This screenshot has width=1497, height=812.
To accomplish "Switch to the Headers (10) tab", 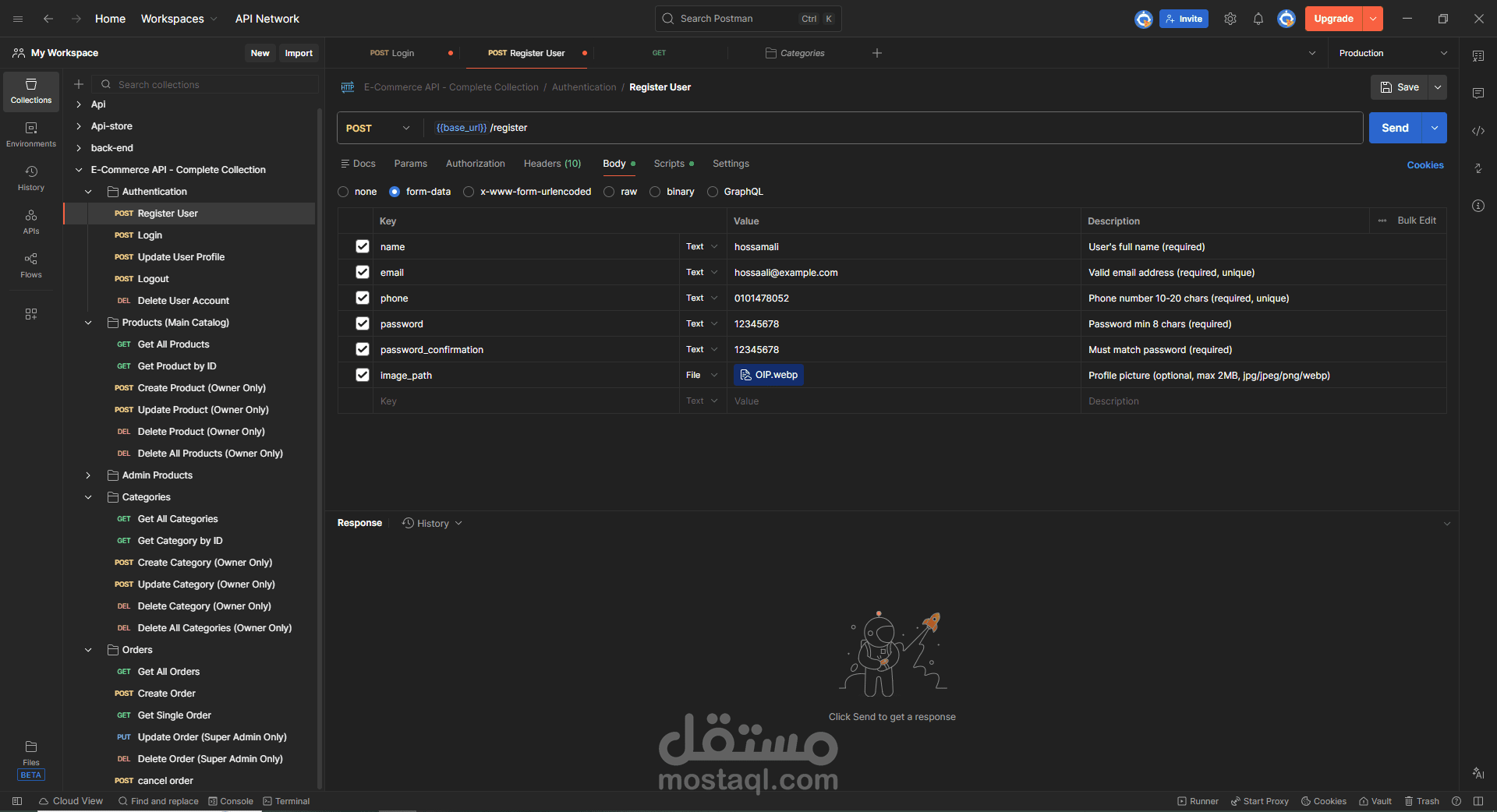I will [552, 164].
